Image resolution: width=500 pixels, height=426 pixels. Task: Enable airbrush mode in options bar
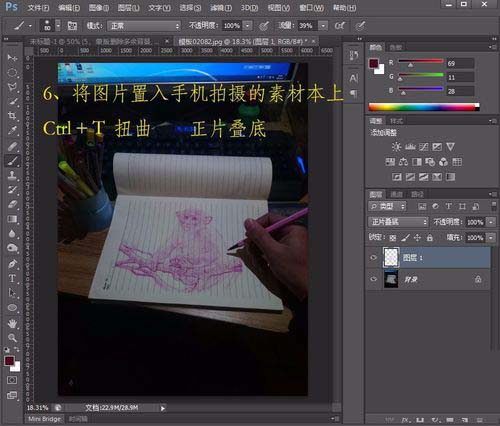(340, 26)
